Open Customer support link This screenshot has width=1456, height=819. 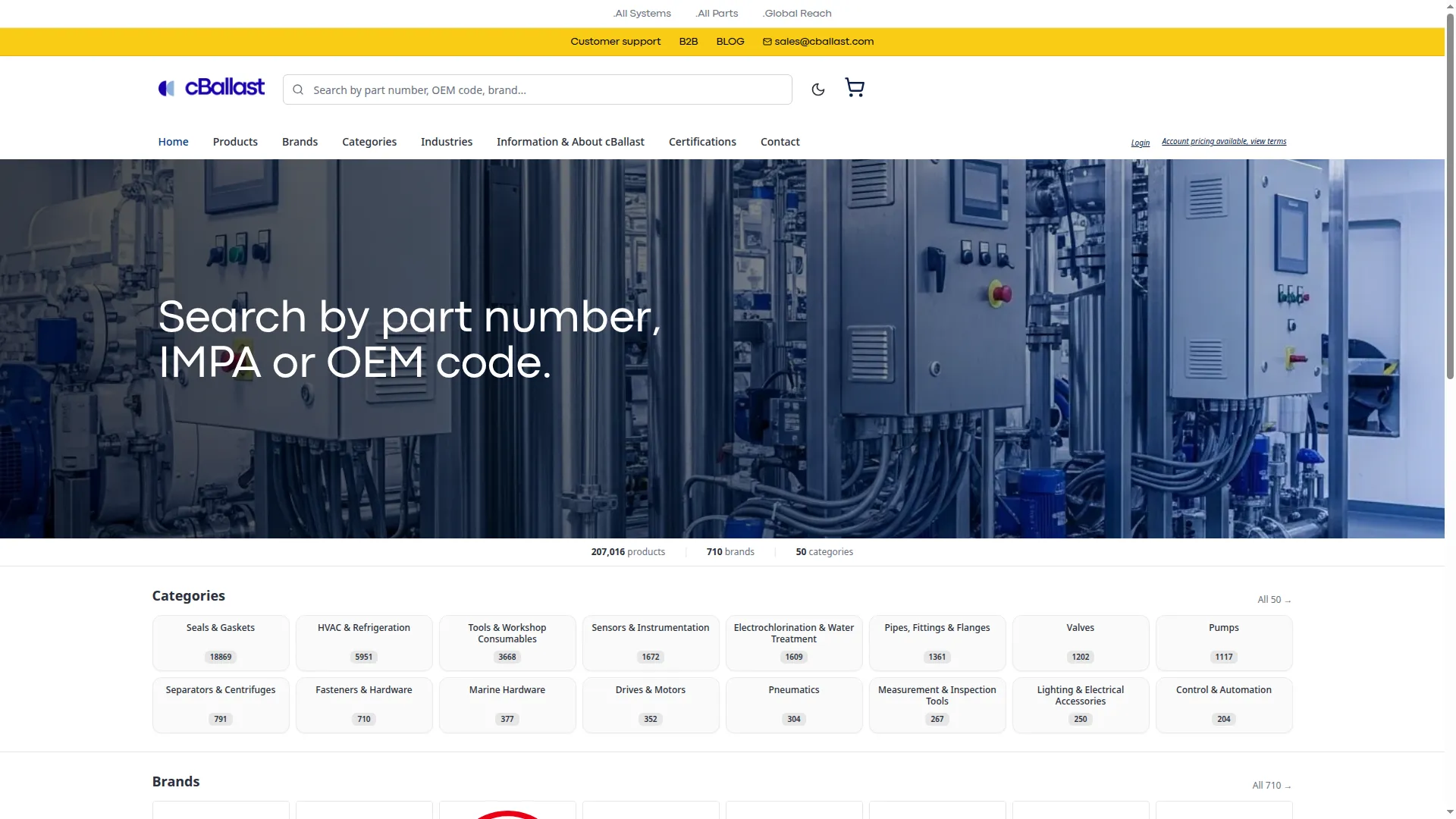point(615,42)
